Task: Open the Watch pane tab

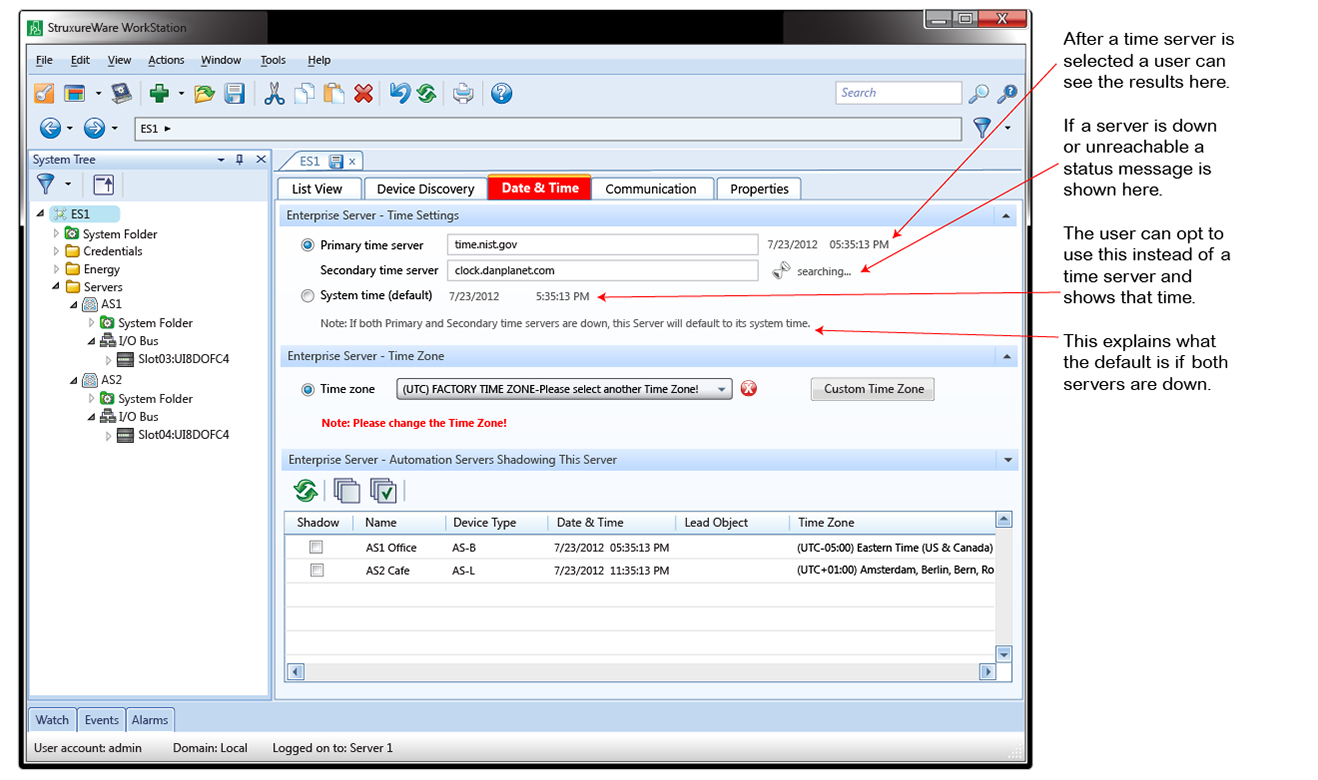Action: click(52, 720)
